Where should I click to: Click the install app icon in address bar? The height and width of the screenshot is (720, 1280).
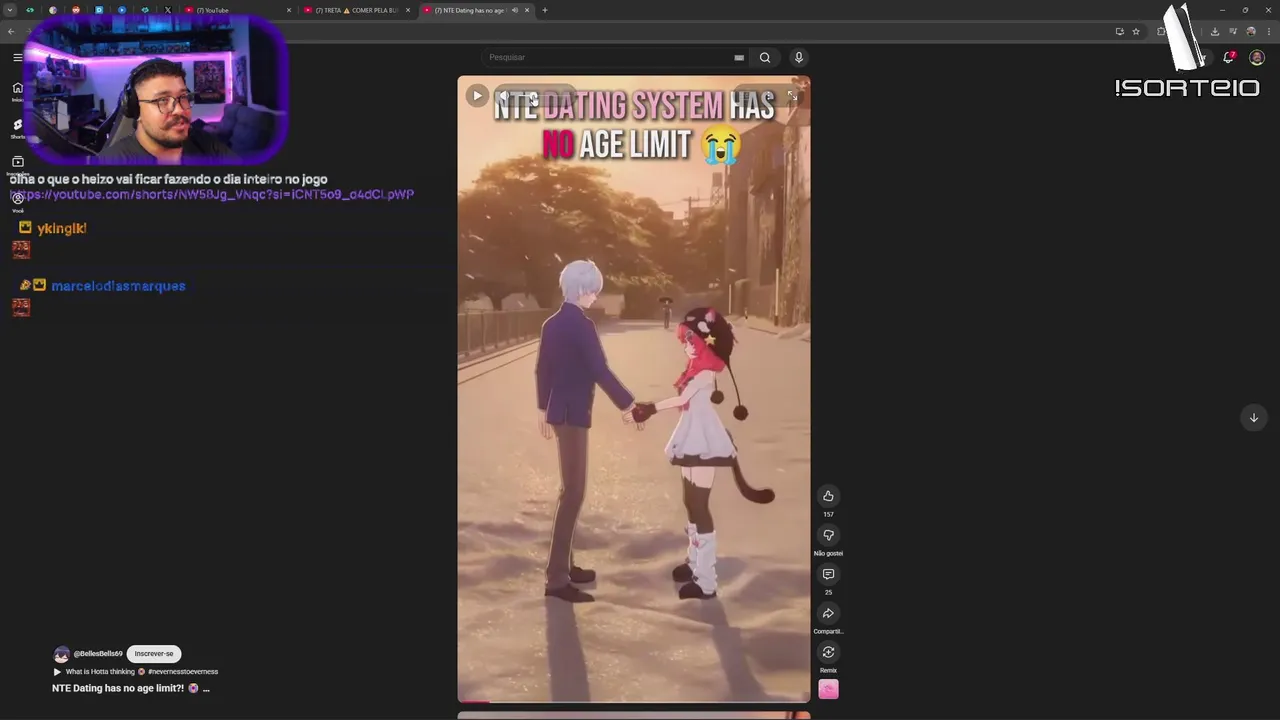[1119, 31]
